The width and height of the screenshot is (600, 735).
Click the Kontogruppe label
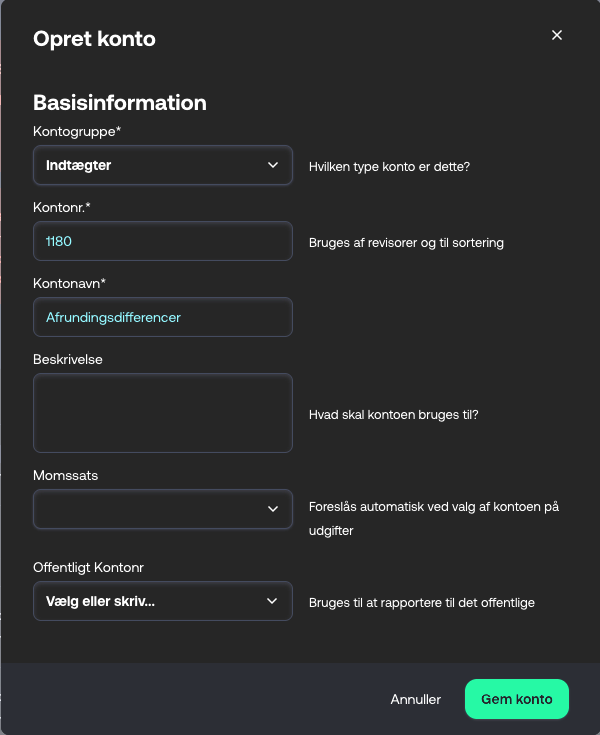[x=77, y=131]
